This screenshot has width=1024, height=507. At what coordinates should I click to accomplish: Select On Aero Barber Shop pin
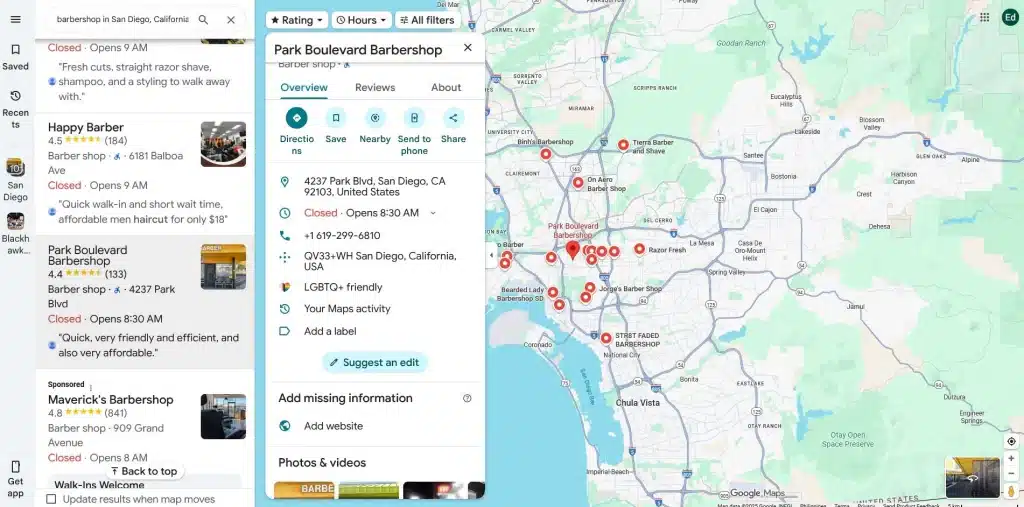tap(578, 183)
